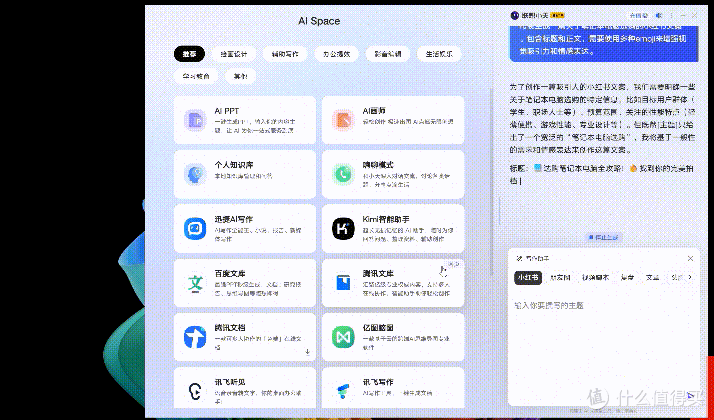Open the 迅捷AI写作 robot icon
This screenshot has width=714, height=420.
click(195, 228)
